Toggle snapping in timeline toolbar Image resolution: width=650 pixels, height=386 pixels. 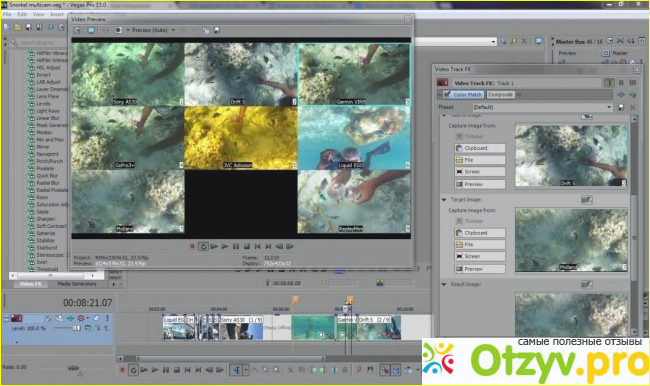(x=385, y=370)
